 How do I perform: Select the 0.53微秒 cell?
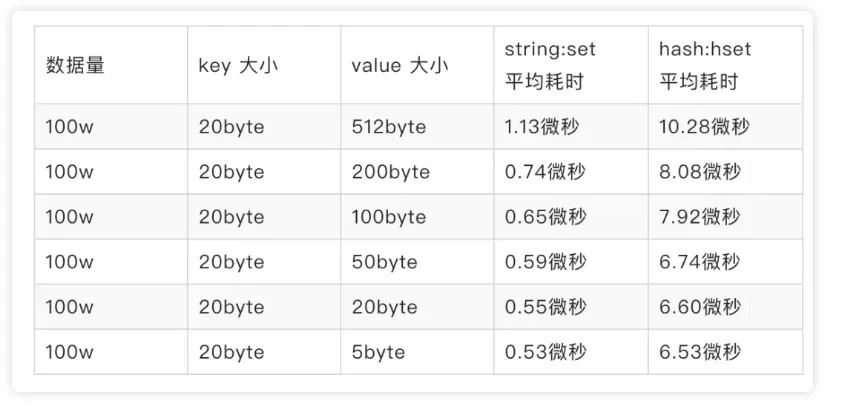pos(571,352)
